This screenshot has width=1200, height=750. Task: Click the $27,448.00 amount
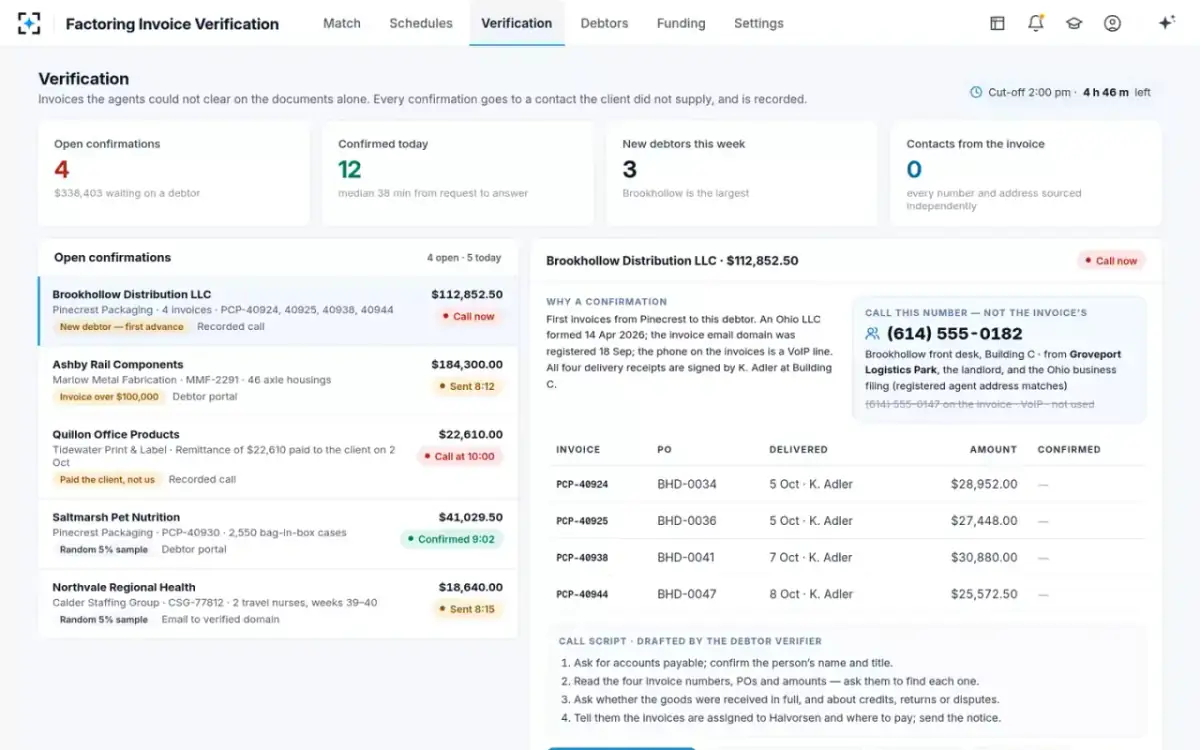click(984, 521)
